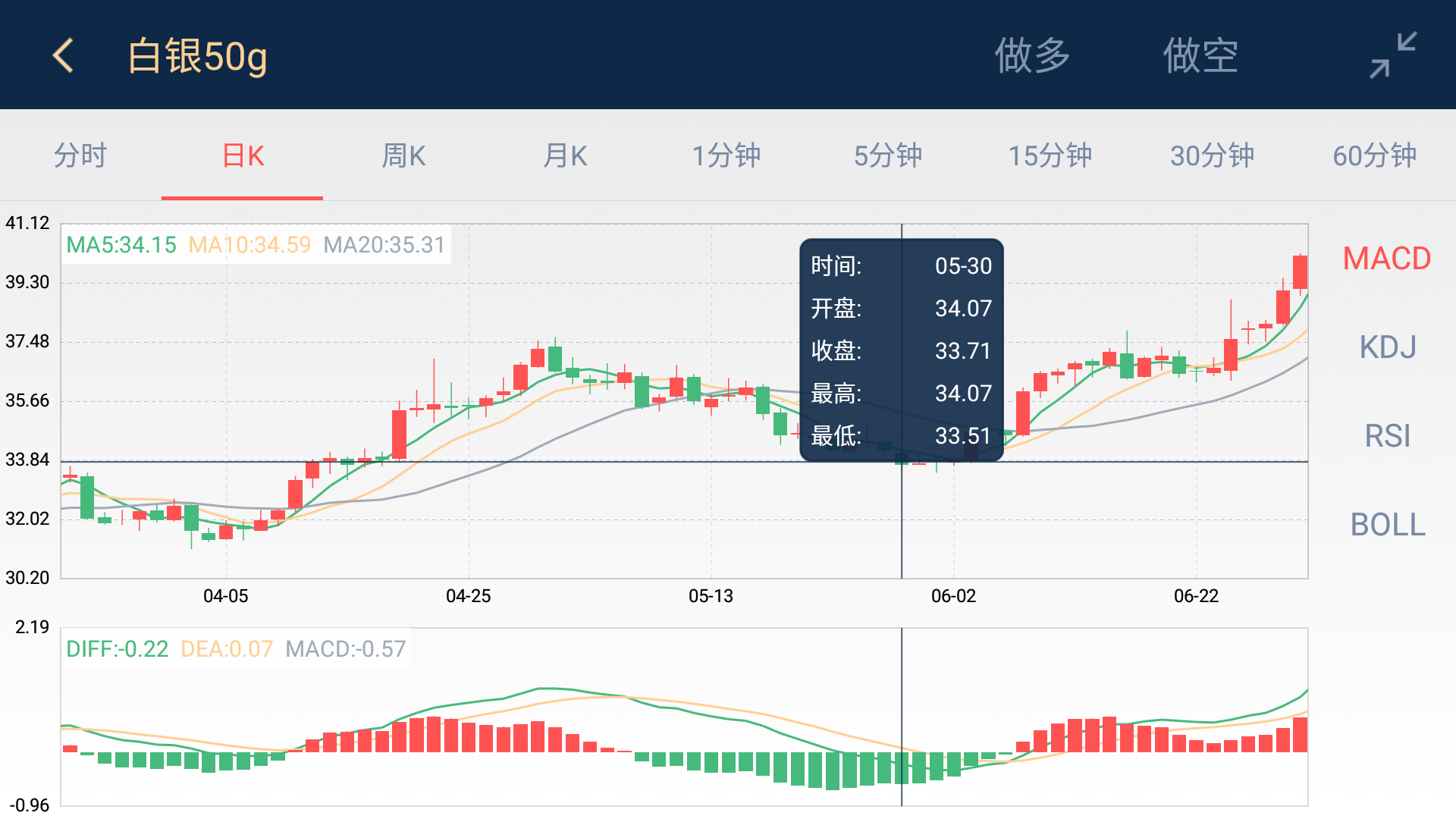Open the 做空 sell short button

coord(1201,55)
